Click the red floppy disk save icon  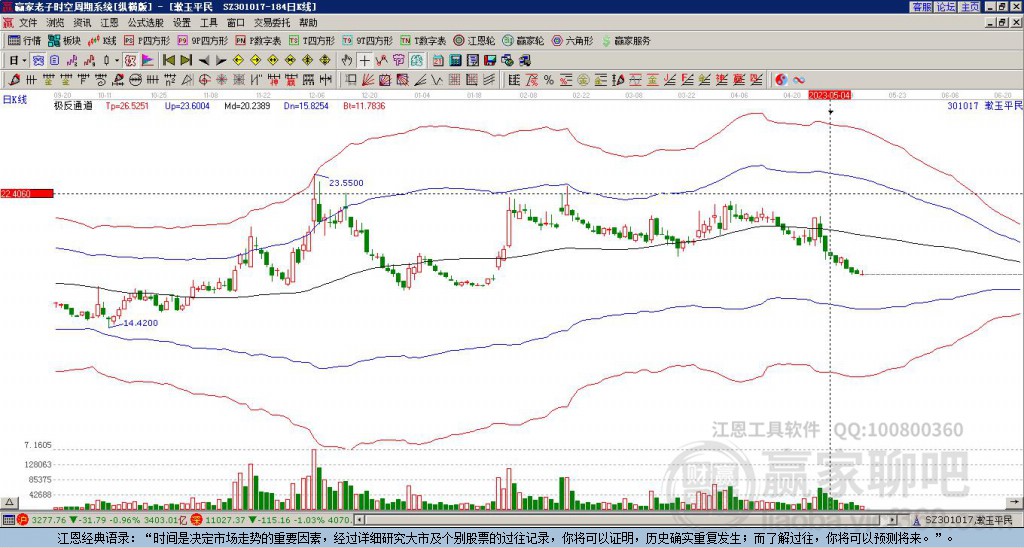pos(490,61)
